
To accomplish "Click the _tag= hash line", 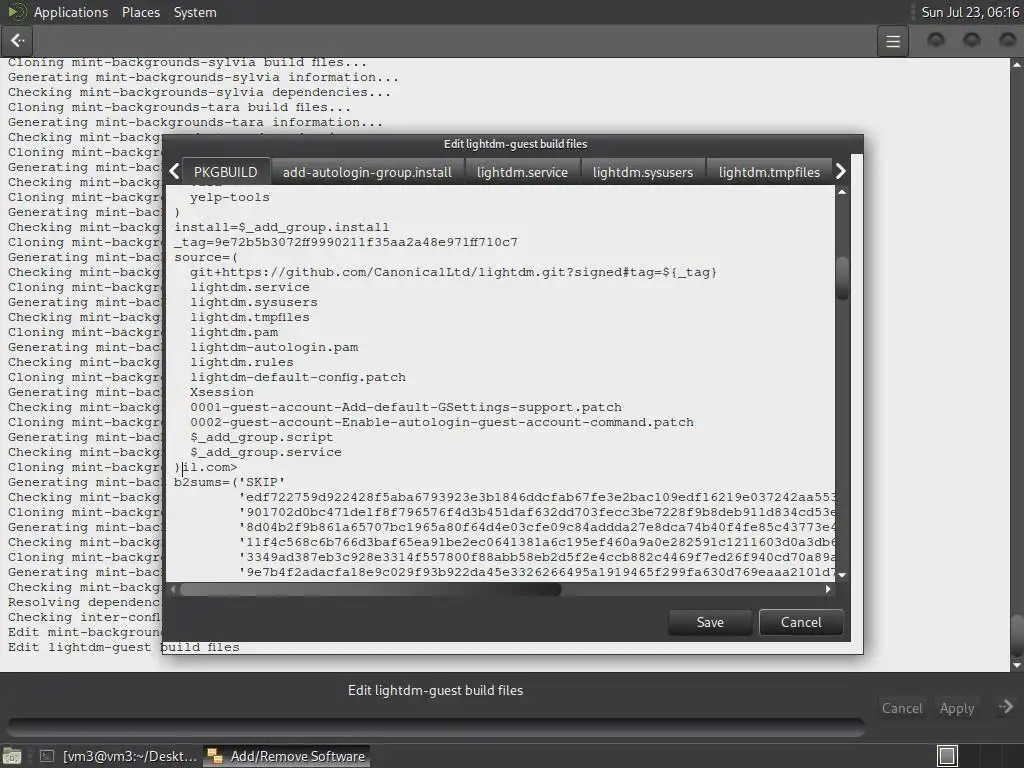I will tap(345, 242).
